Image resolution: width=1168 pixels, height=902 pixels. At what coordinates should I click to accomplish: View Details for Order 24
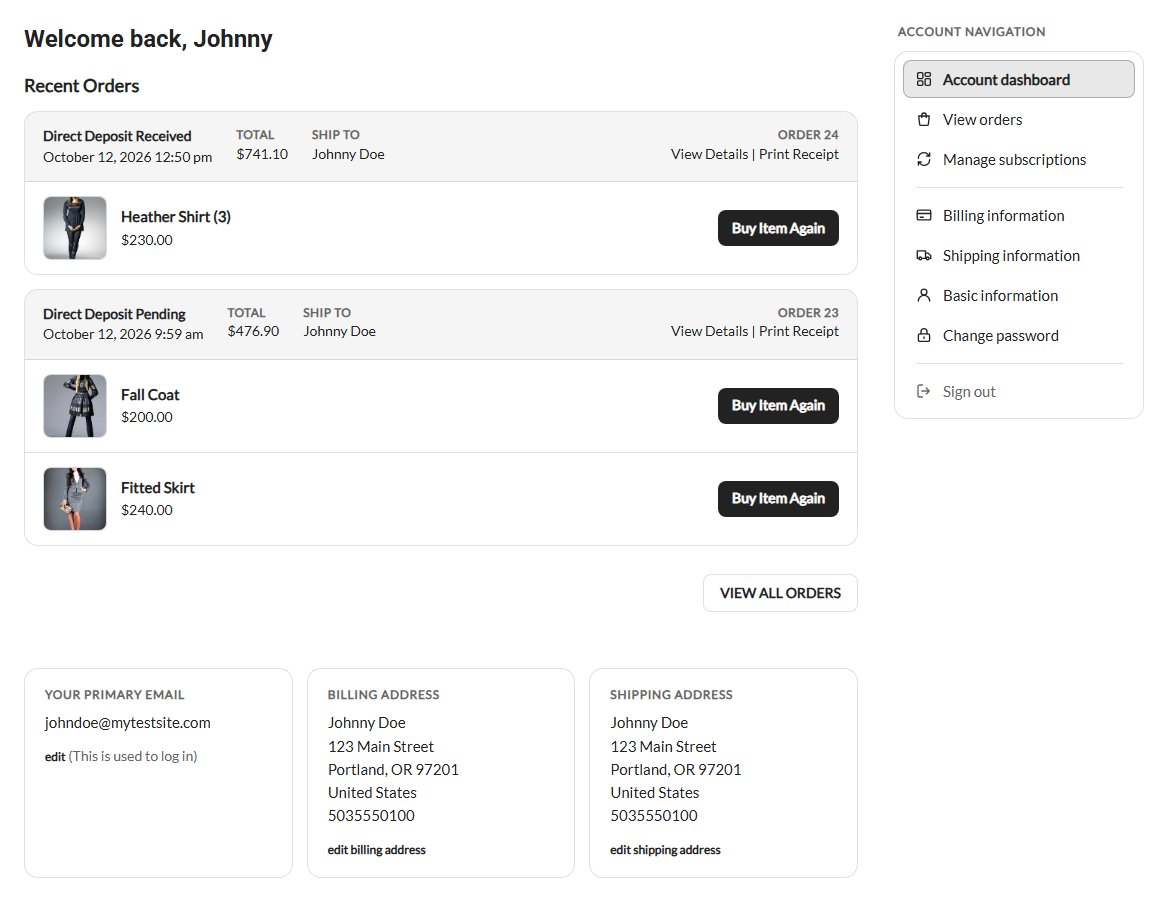coord(709,154)
